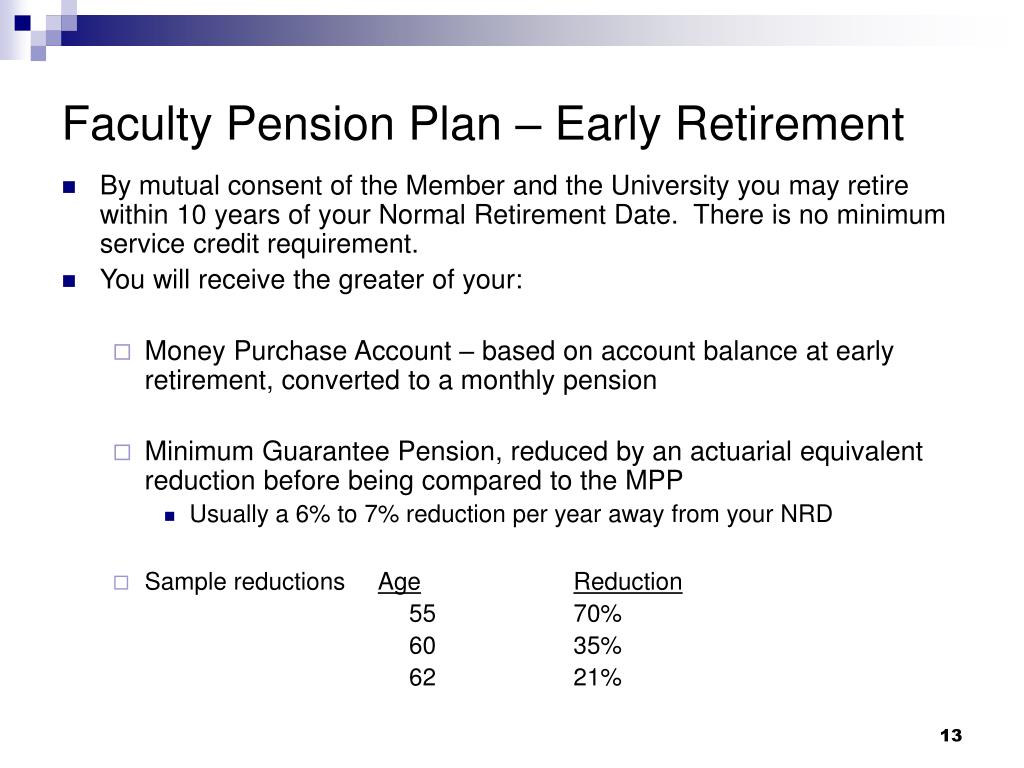Click the age value 60
The height and width of the screenshot is (768, 1024).
point(422,646)
